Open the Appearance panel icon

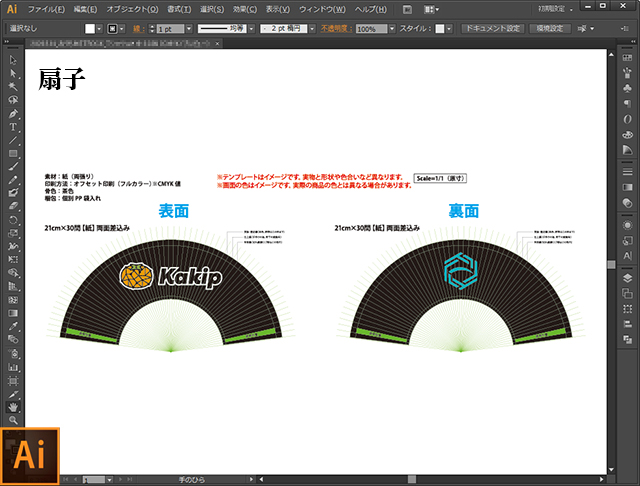(x=627, y=225)
